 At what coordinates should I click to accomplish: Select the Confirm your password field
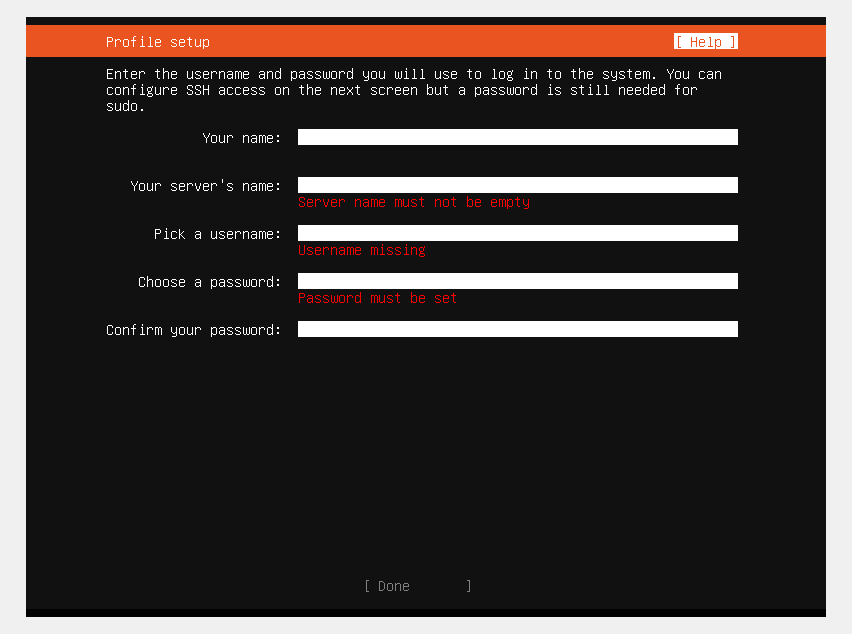pyautogui.click(x=518, y=329)
